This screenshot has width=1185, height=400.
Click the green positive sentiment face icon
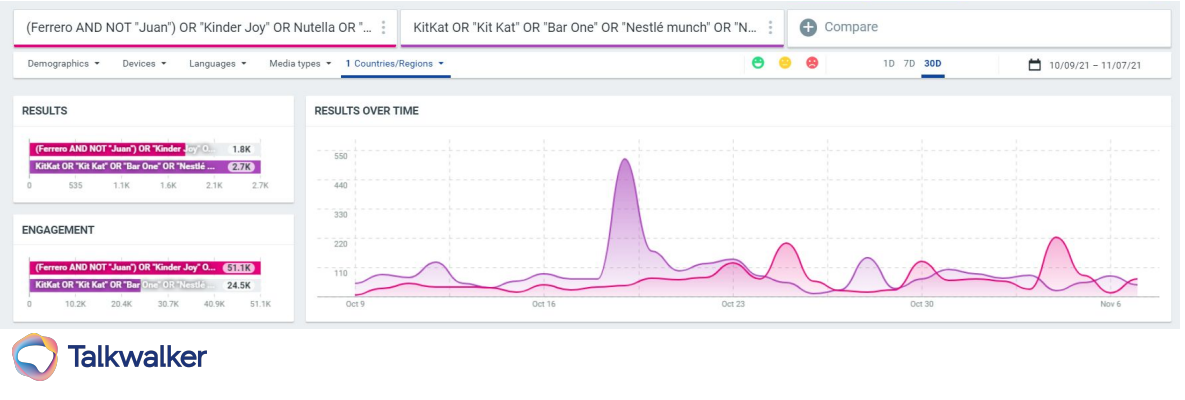click(x=759, y=64)
